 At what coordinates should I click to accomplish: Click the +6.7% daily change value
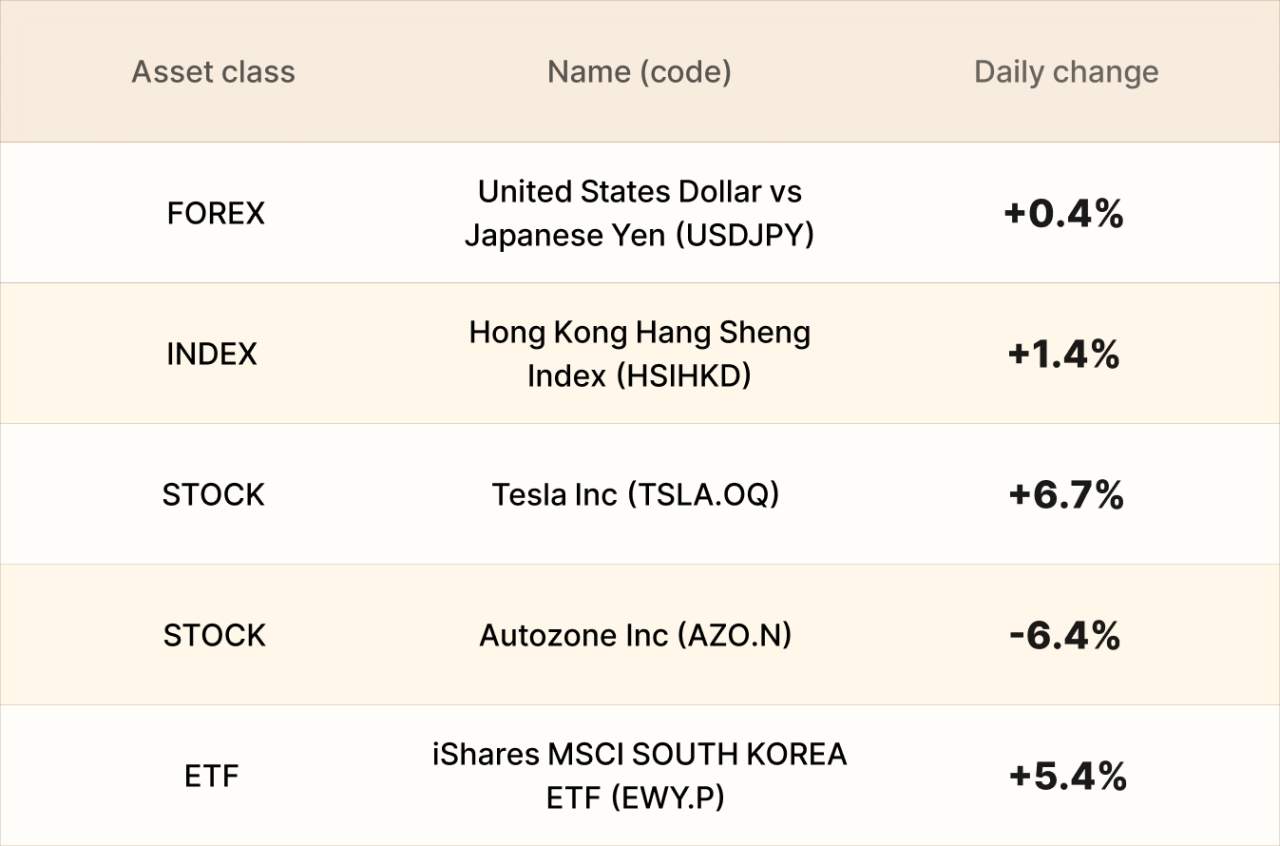click(1066, 495)
